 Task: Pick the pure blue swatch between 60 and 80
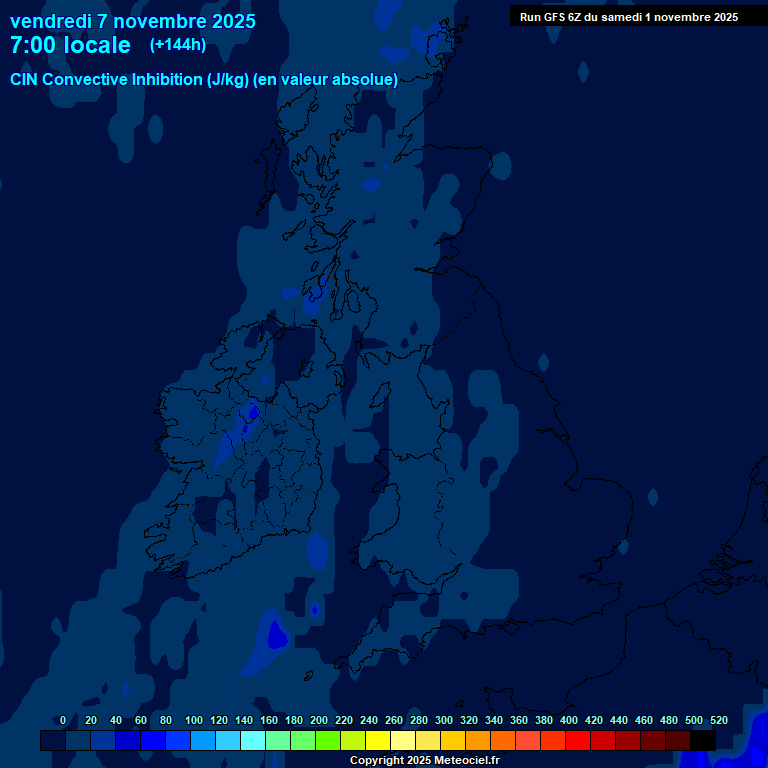pyautogui.click(x=153, y=740)
